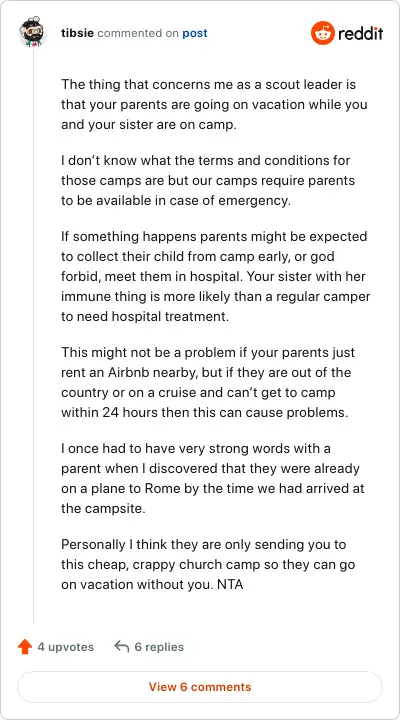
Task: Click the reply arrow icon
Action: (x=122, y=647)
